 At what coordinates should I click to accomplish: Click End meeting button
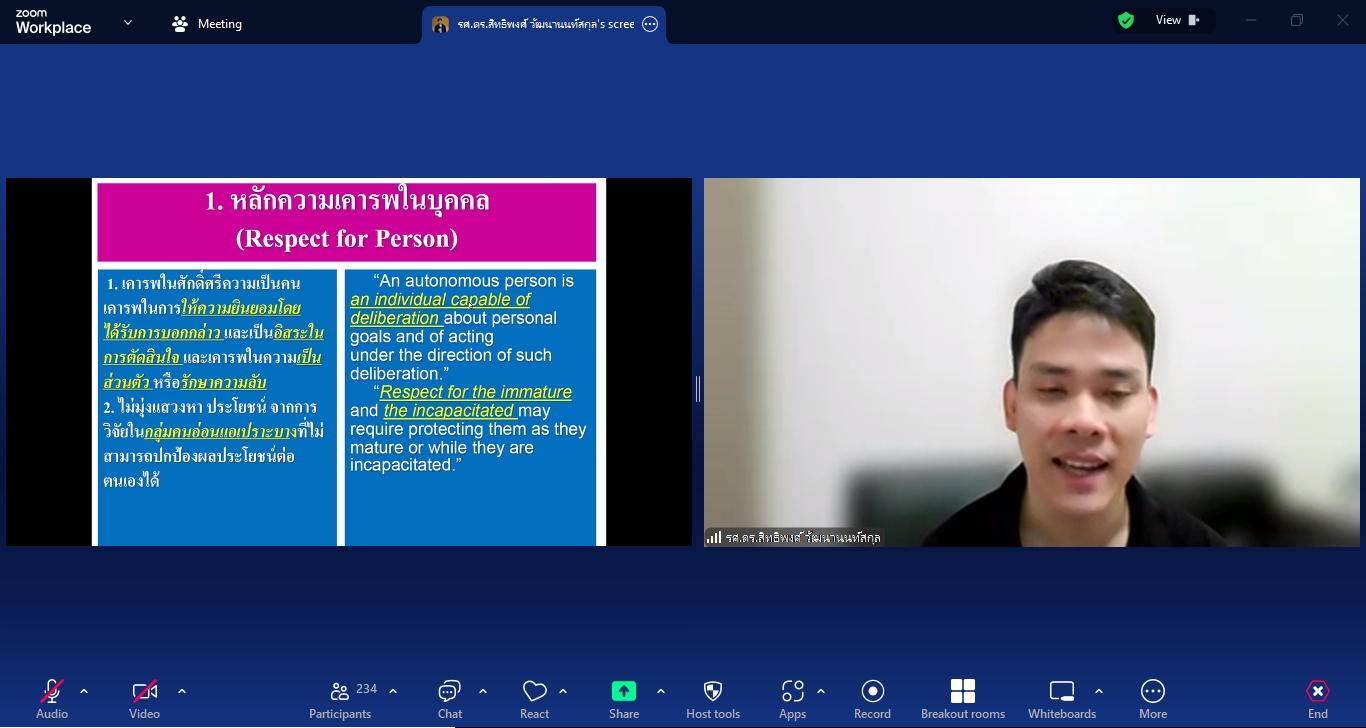click(x=1318, y=699)
